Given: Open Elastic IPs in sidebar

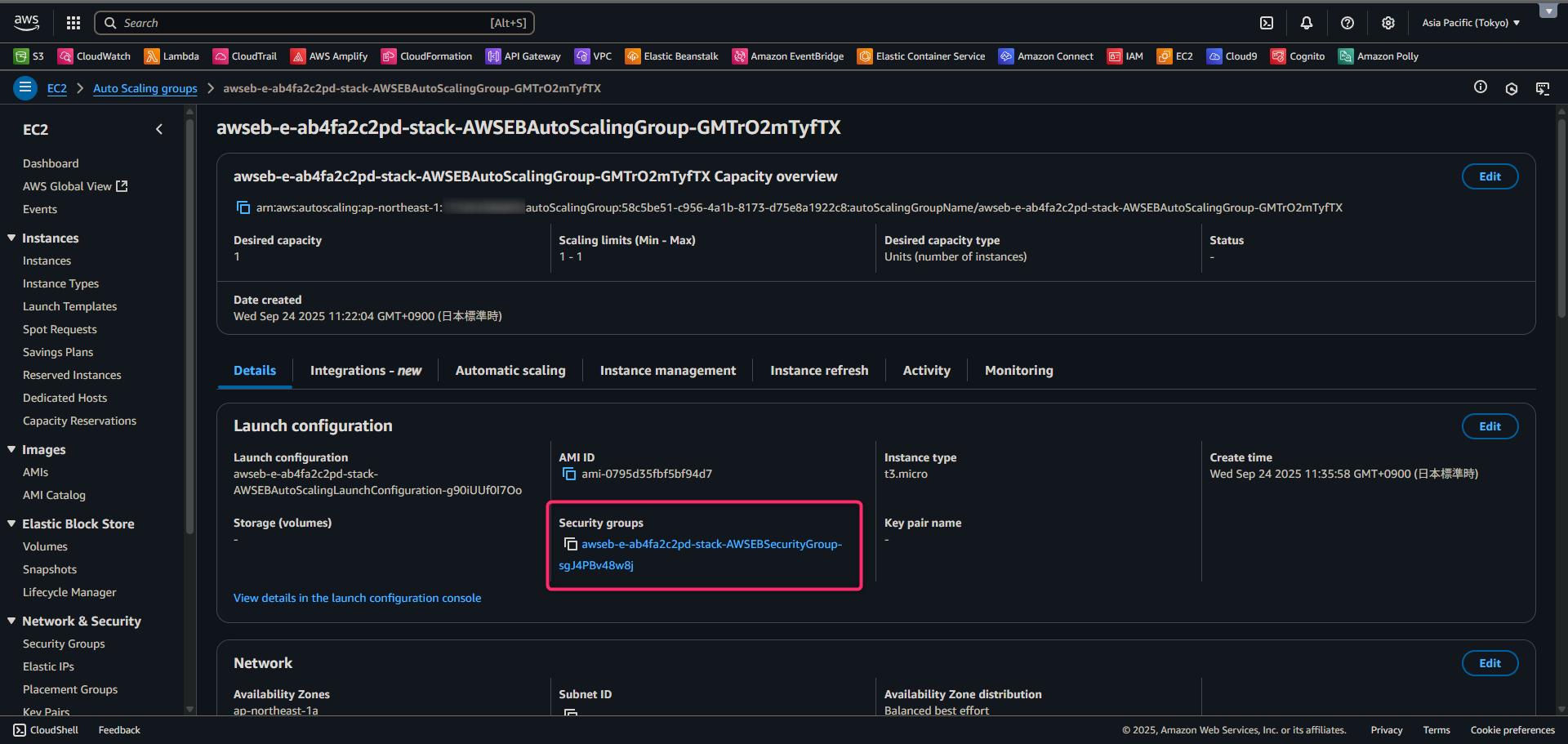Looking at the screenshot, I should click(48, 666).
